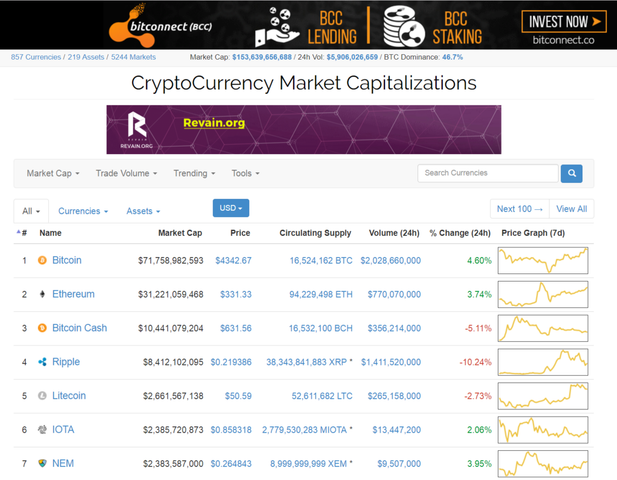The height and width of the screenshot is (480, 617).
Task: Open the Currencies filter dropdown
Action: pos(83,211)
